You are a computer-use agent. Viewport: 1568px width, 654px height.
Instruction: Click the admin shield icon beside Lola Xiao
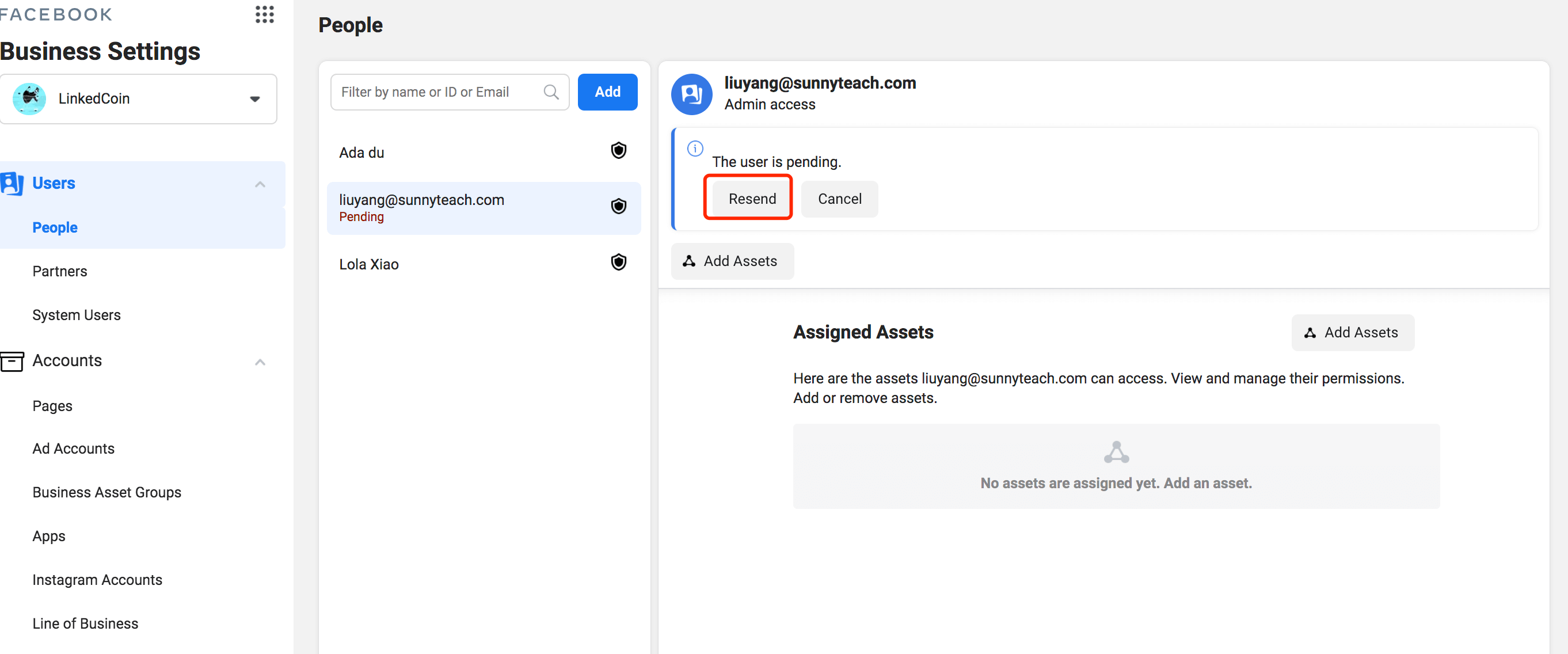point(618,262)
